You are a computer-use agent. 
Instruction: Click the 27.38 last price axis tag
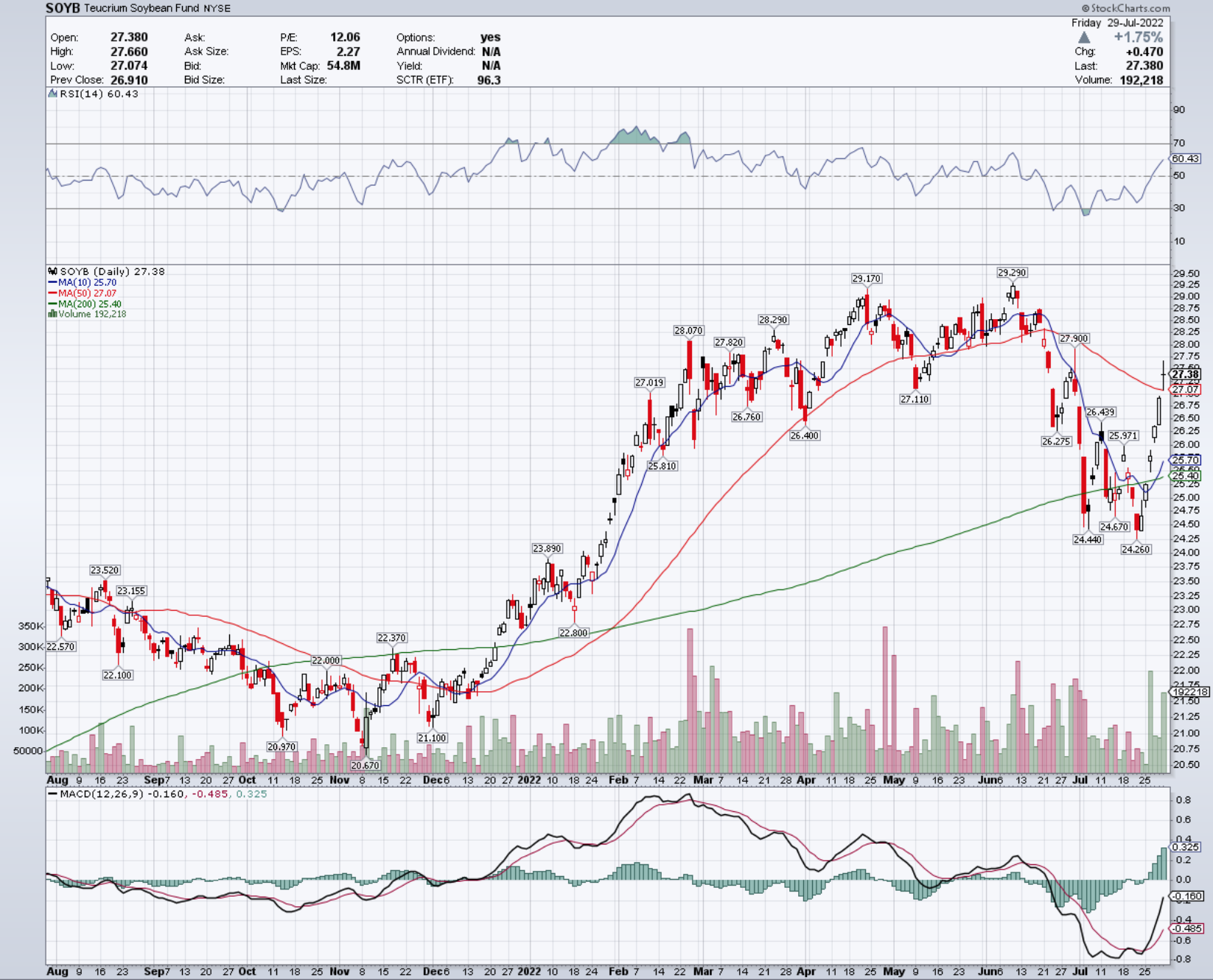tap(1186, 374)
